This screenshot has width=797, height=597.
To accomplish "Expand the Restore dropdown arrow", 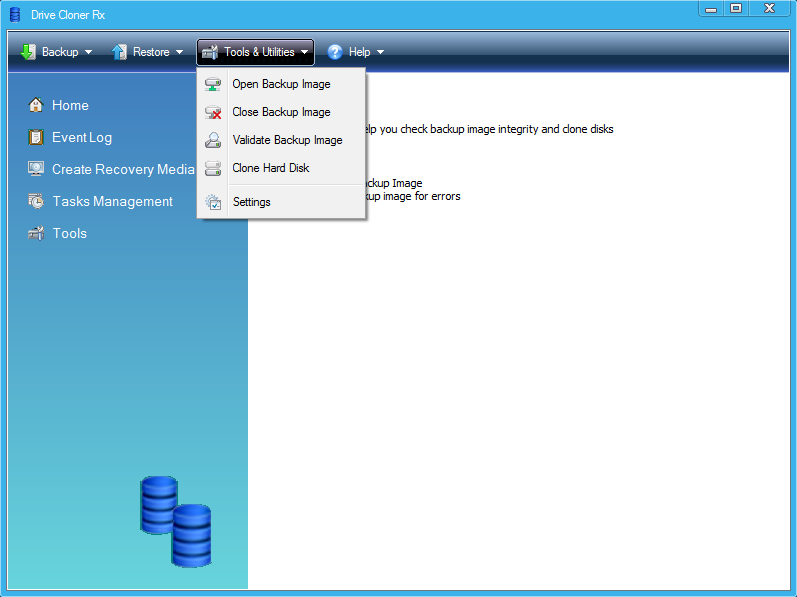I will pyautogui.click(x=180, y=52).
